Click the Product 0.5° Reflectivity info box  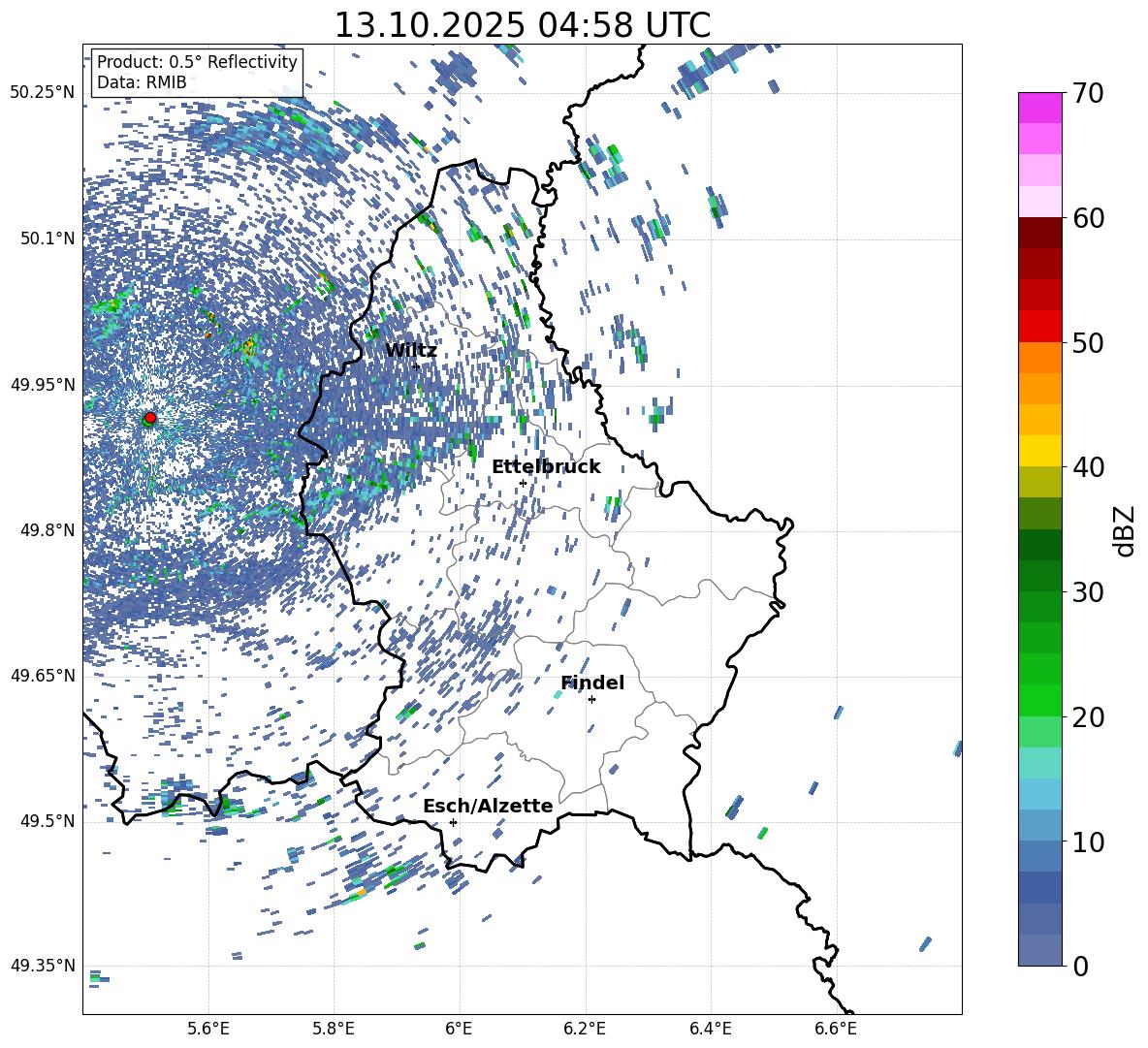[x=197, y=73]
